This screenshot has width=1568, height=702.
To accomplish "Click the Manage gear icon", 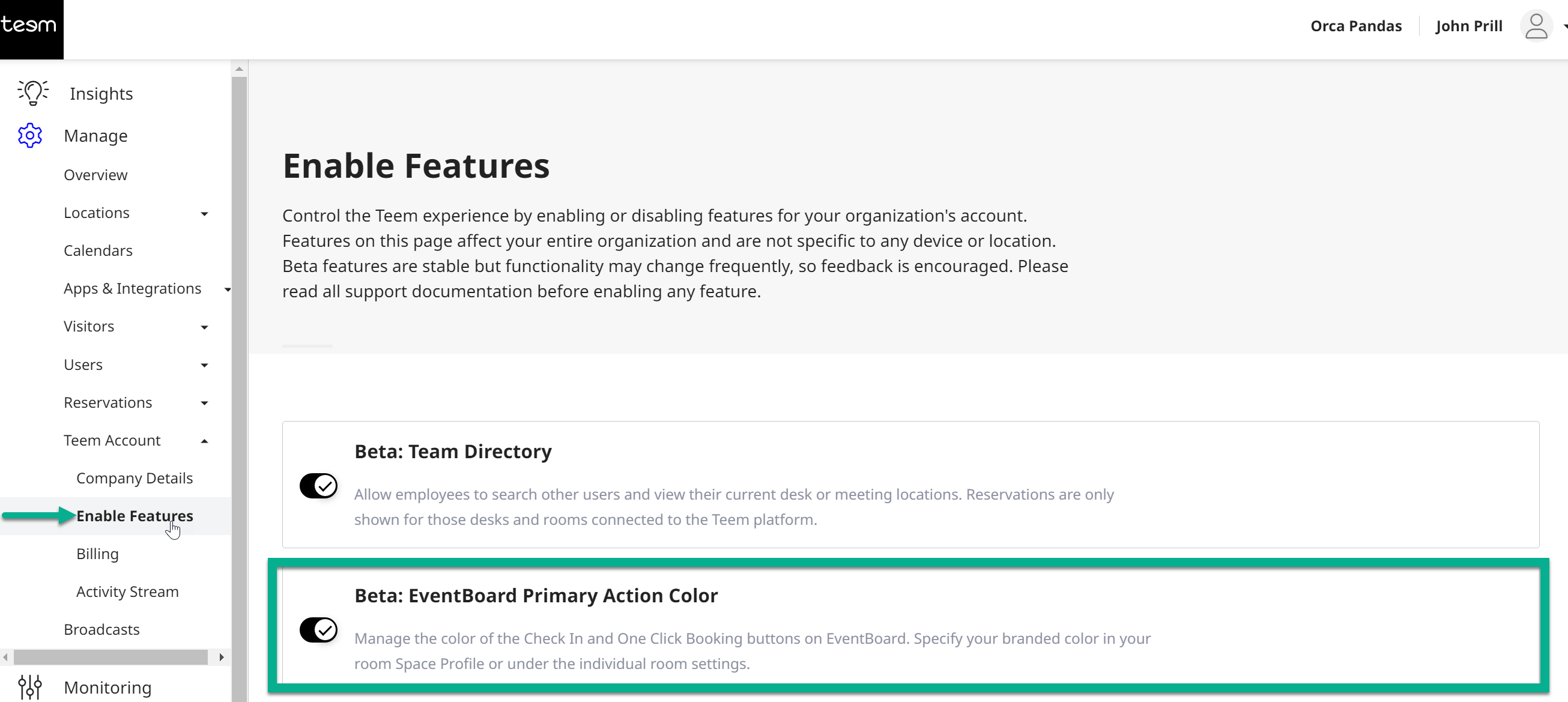I will [30, 136].
